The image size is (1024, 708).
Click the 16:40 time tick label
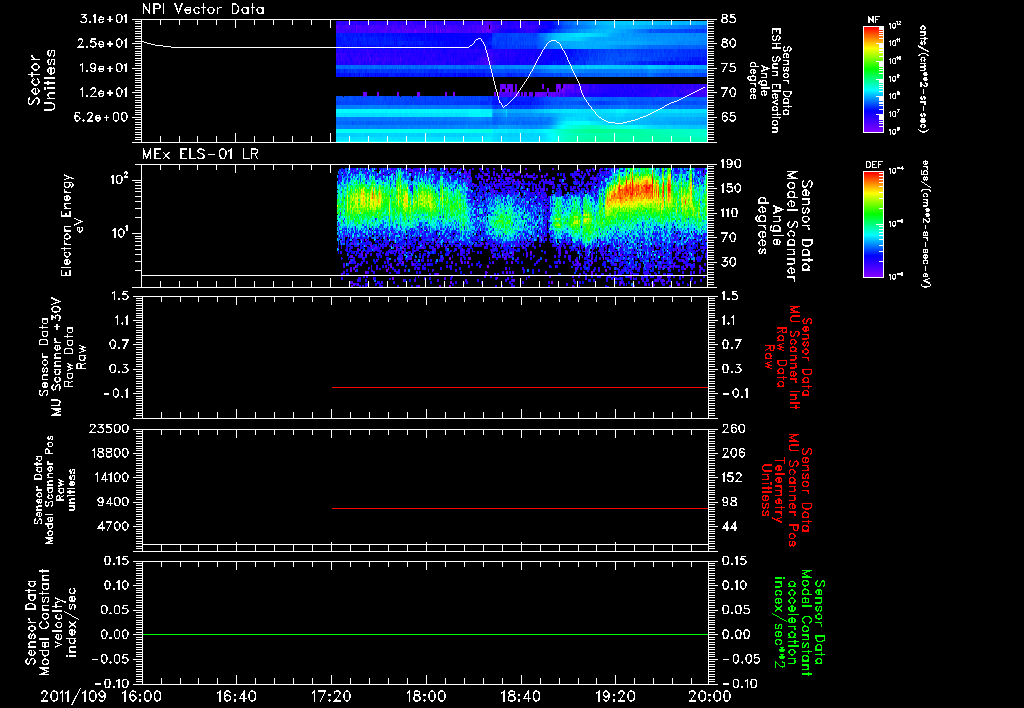point(236,696)
